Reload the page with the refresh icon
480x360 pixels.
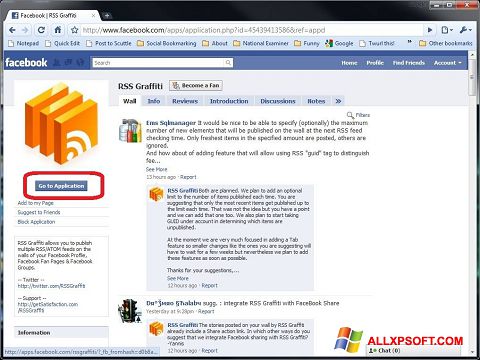point(41,30)
